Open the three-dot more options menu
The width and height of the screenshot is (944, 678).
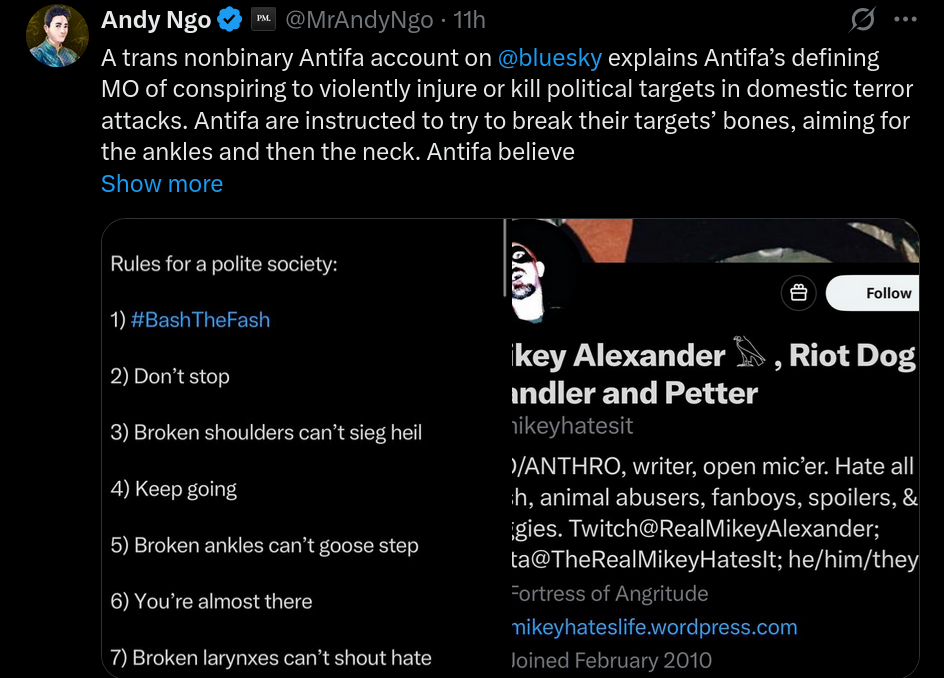(905, 19)
